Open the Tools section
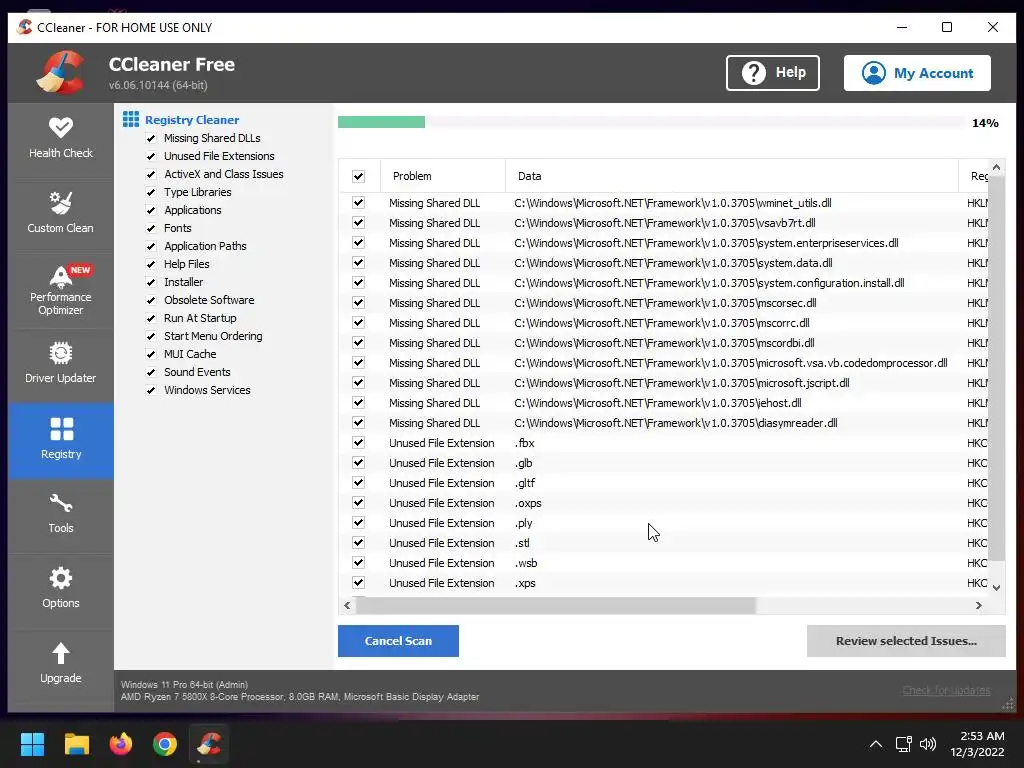The height and width of the screenshot is (768, 1024). coord(61,515)
